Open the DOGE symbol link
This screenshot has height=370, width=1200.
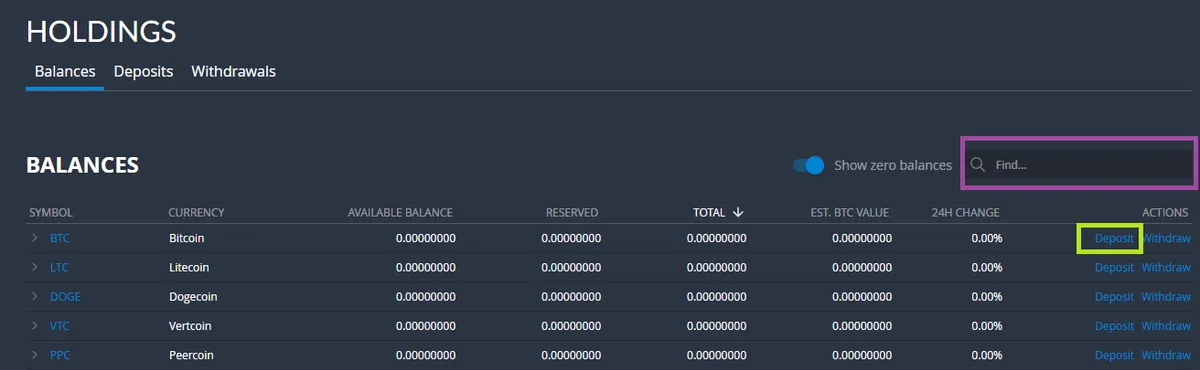(x=65, y=296)
